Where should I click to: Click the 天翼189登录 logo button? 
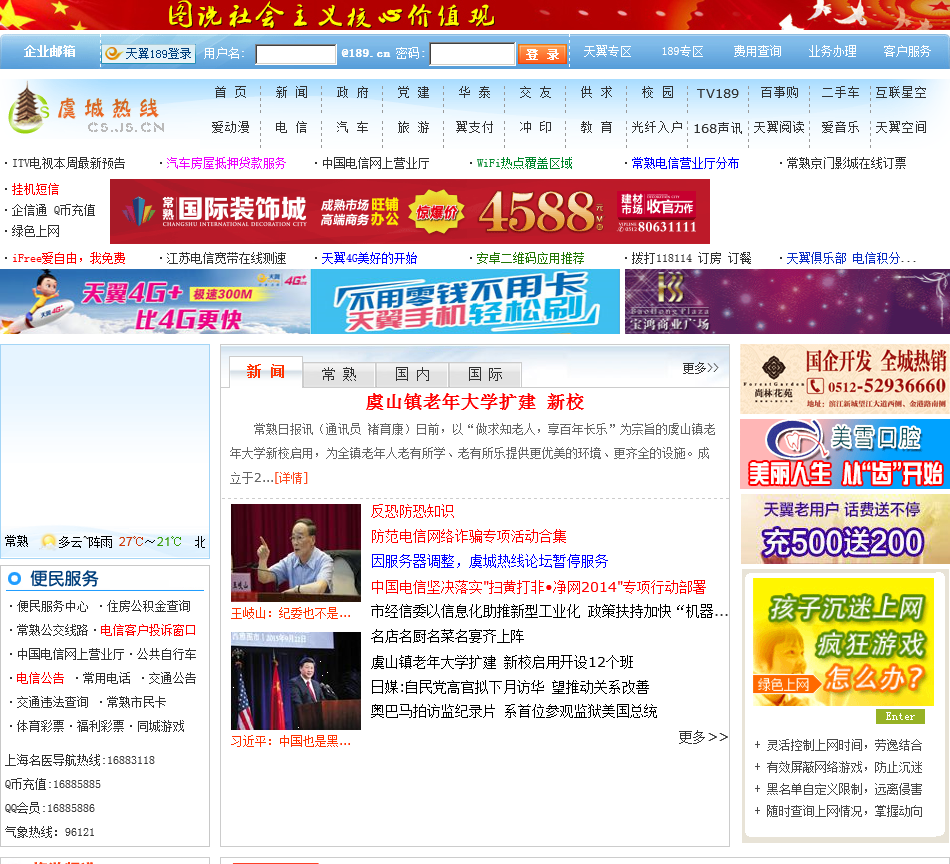click(x=148, y=53)
